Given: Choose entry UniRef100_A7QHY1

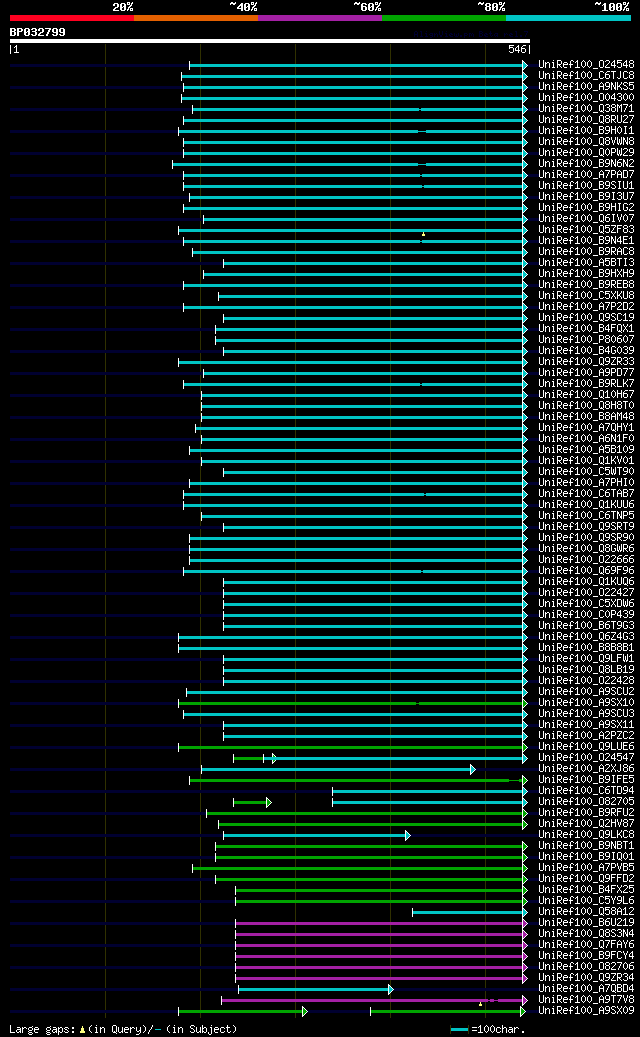Looking at the screenshot, I should coord(586,427).
